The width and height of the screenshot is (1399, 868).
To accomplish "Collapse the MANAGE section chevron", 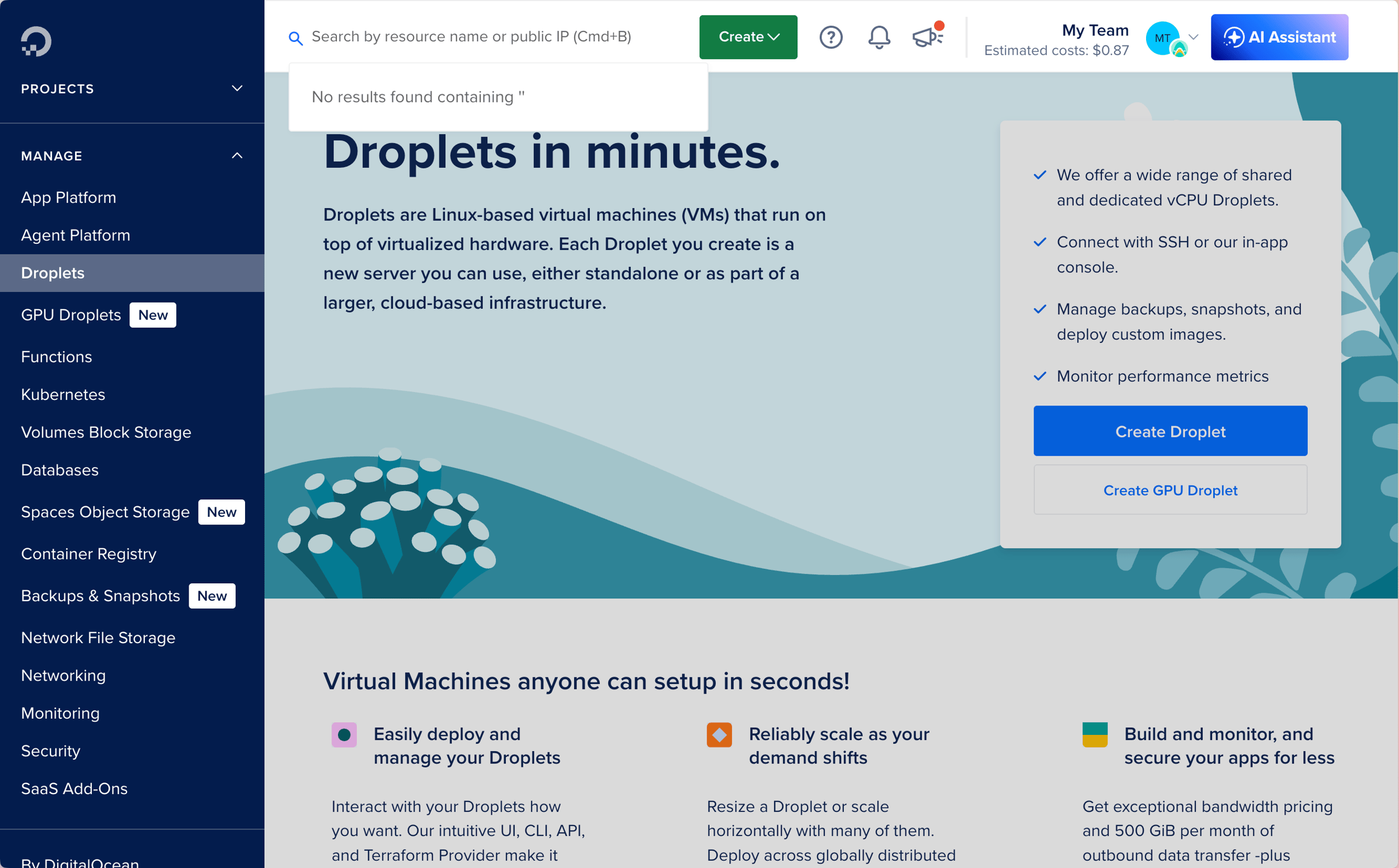I will click(x=237, y=155).
